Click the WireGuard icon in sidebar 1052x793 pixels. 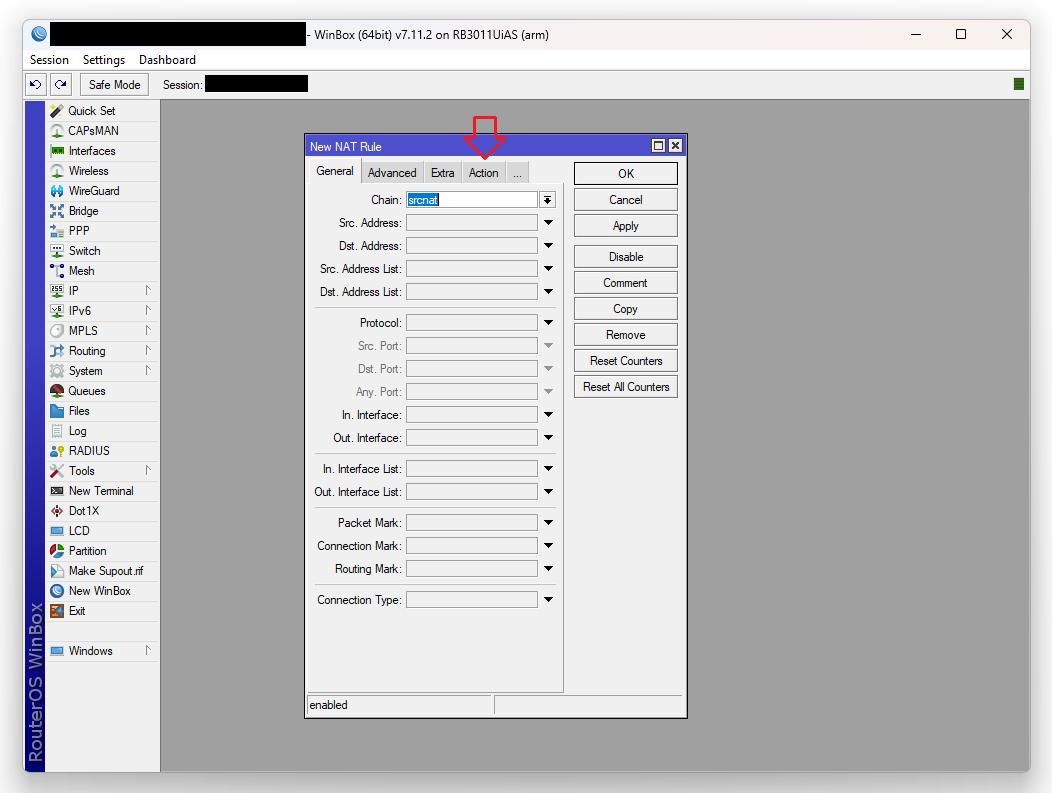[57, 191]
